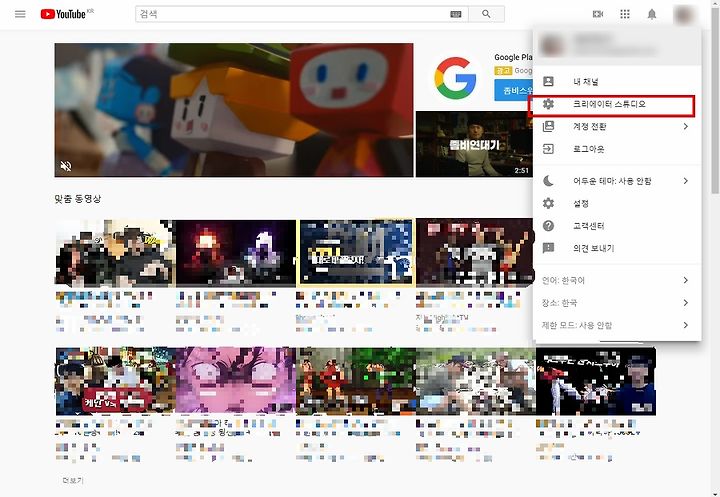Open the notifications bell
Image resolution: width=720 pixels, height=497 pixels.
(x=652, y=14)
